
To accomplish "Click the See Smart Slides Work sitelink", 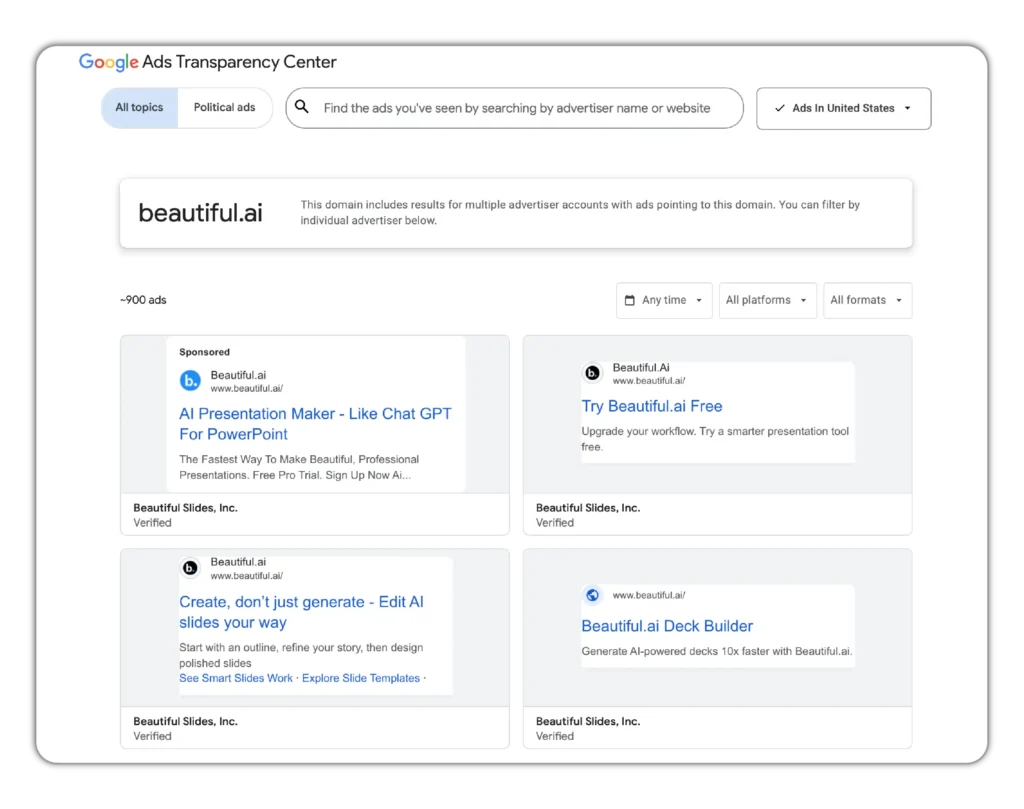I will tap(236, 678).
